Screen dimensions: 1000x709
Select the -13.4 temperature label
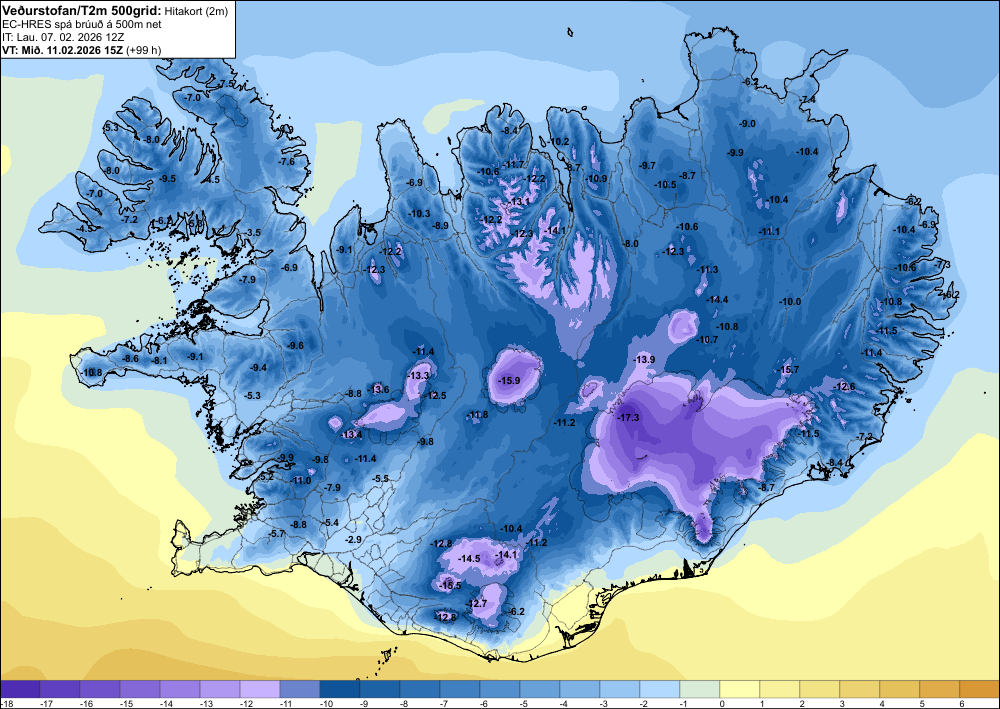pos(351,435)
